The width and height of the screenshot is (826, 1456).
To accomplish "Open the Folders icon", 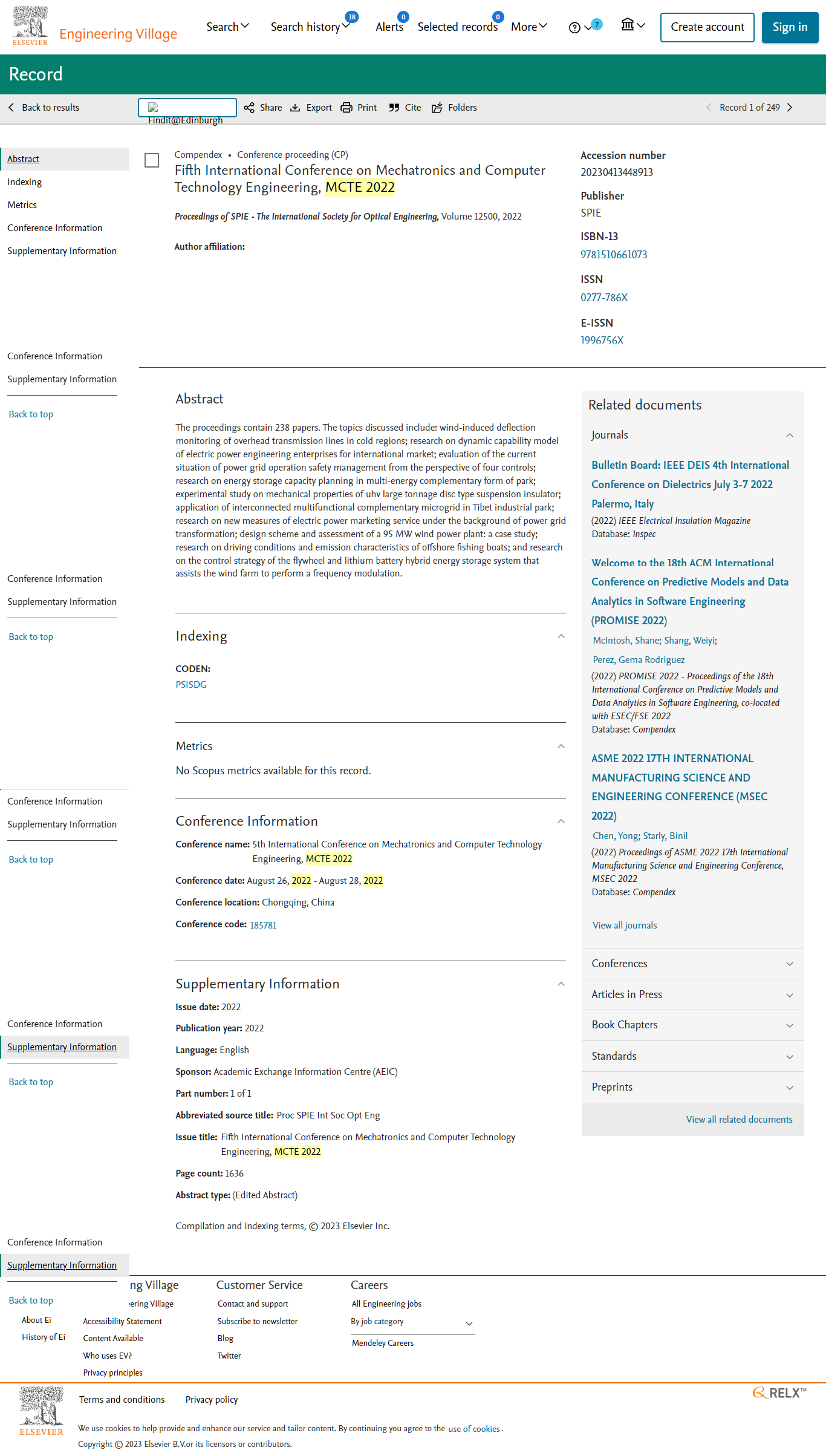I will [437, 108].
